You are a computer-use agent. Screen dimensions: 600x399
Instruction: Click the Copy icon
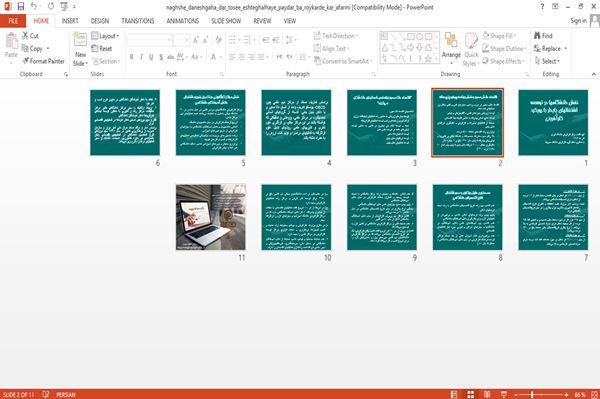pyautogui.click(x=25, y=48)
